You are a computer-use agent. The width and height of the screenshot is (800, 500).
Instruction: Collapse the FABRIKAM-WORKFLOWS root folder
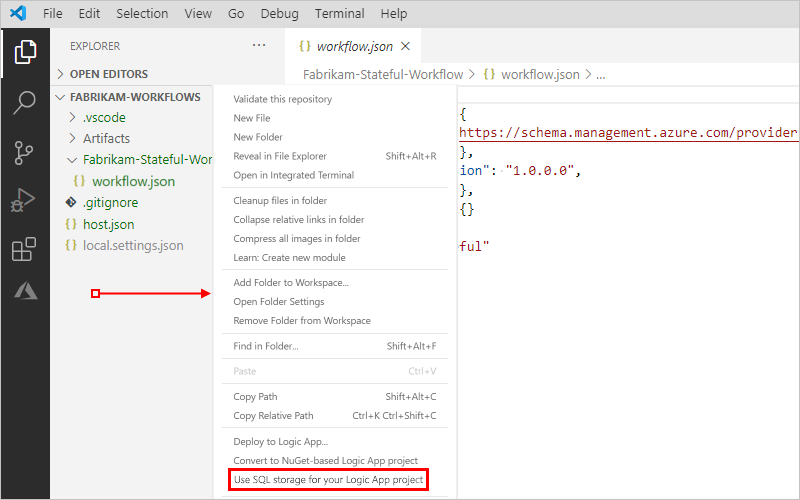point(60,97)
